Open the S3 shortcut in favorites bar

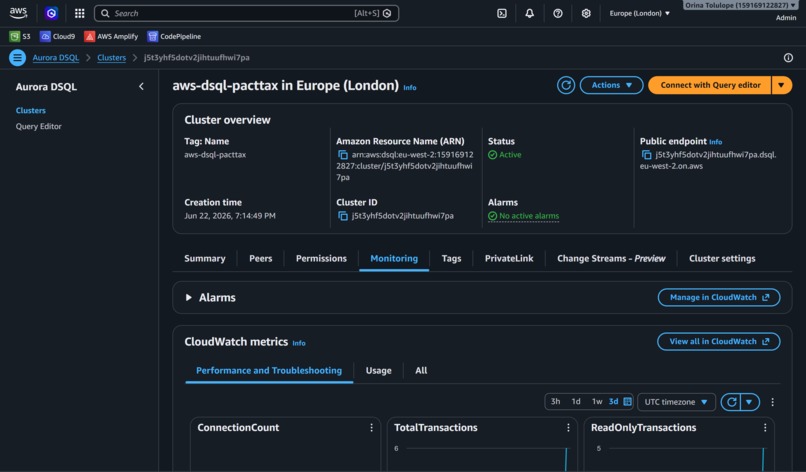tap(20, 37)
